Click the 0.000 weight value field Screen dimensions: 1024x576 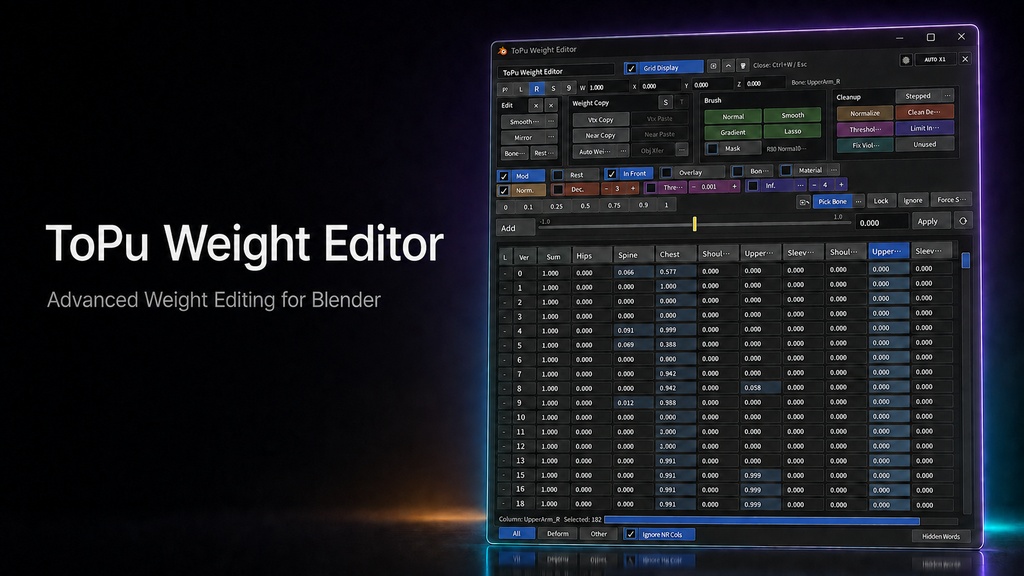coord(881,223)
